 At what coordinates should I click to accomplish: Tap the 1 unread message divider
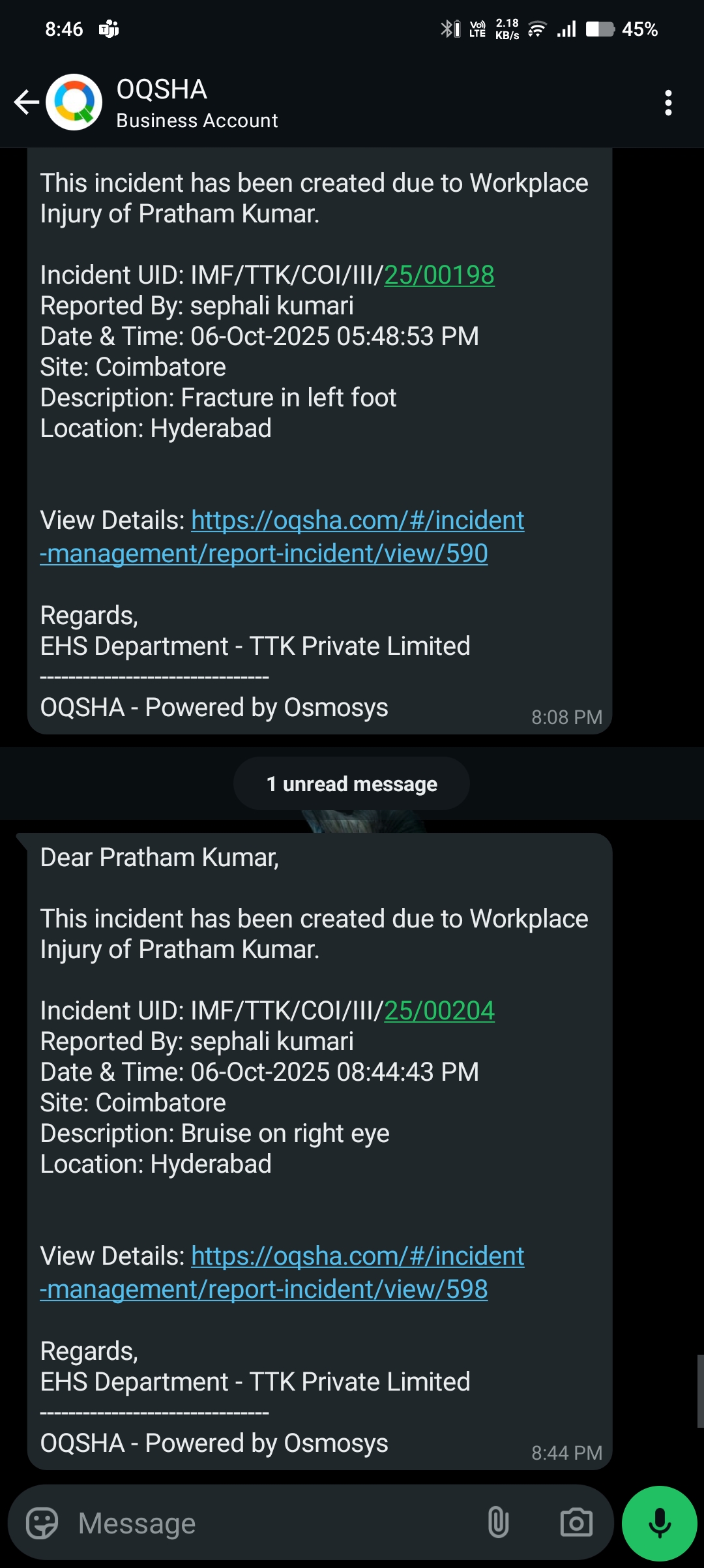coord(352,784)
